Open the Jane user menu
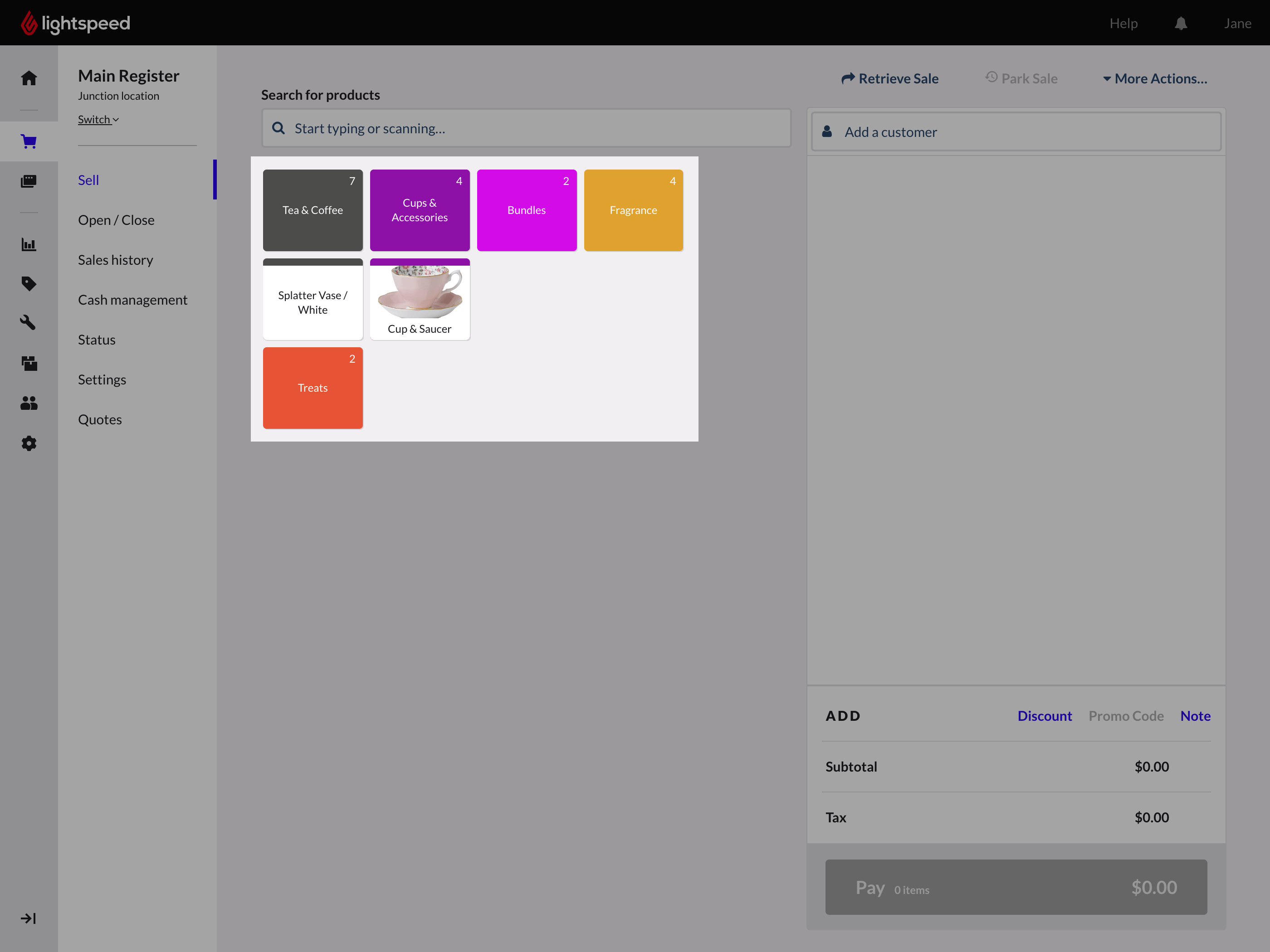The width and height of the screenshot is (1270, 952). [x=1237, y=24]
